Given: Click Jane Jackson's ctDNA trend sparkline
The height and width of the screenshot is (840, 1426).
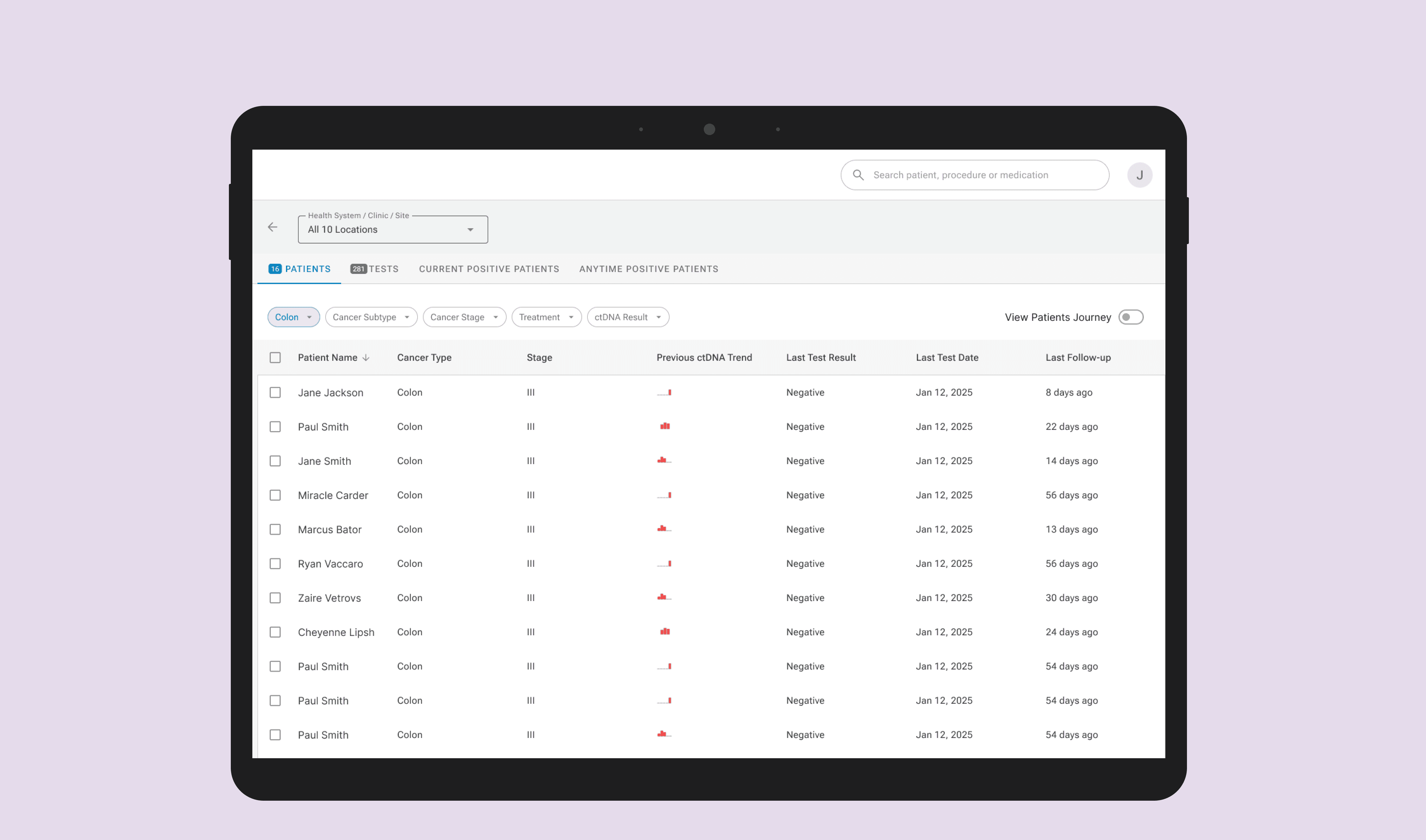Looking at the screenshot, I should [x=664, y=392].
